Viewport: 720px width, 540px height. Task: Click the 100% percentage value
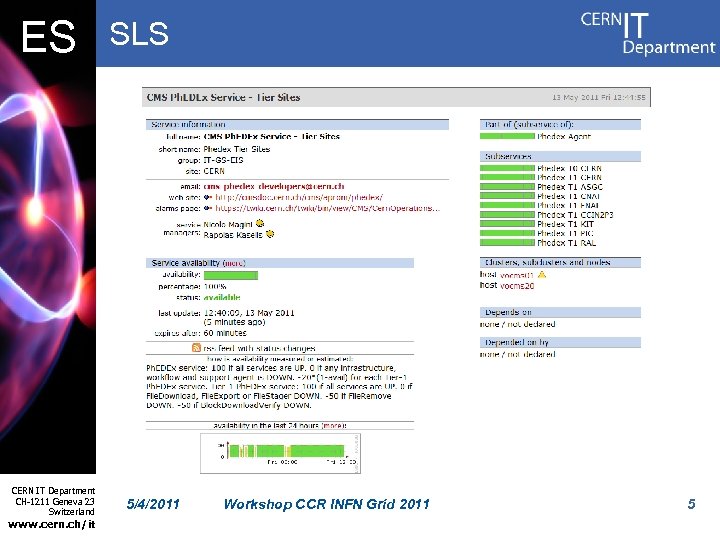pos(215,287)
